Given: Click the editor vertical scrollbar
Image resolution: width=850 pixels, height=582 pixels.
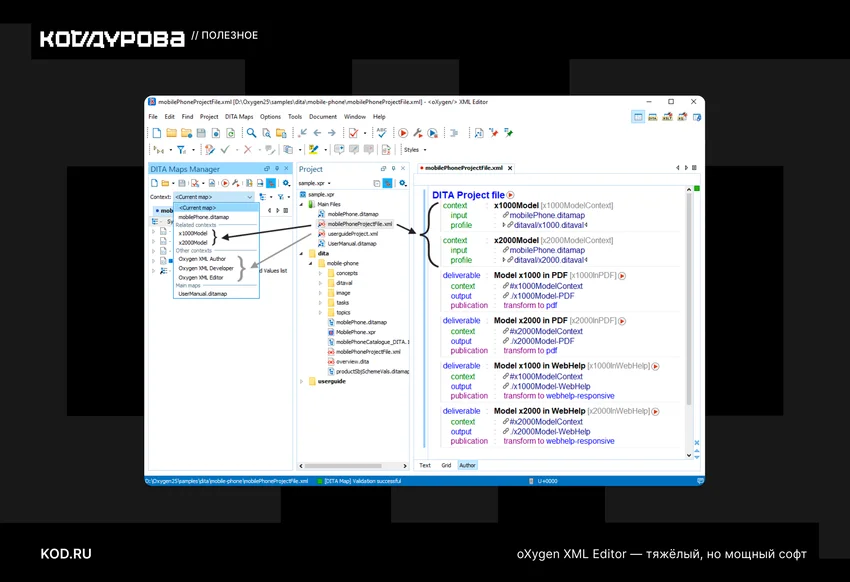Looking at the screenshot, I should (689, 299).
